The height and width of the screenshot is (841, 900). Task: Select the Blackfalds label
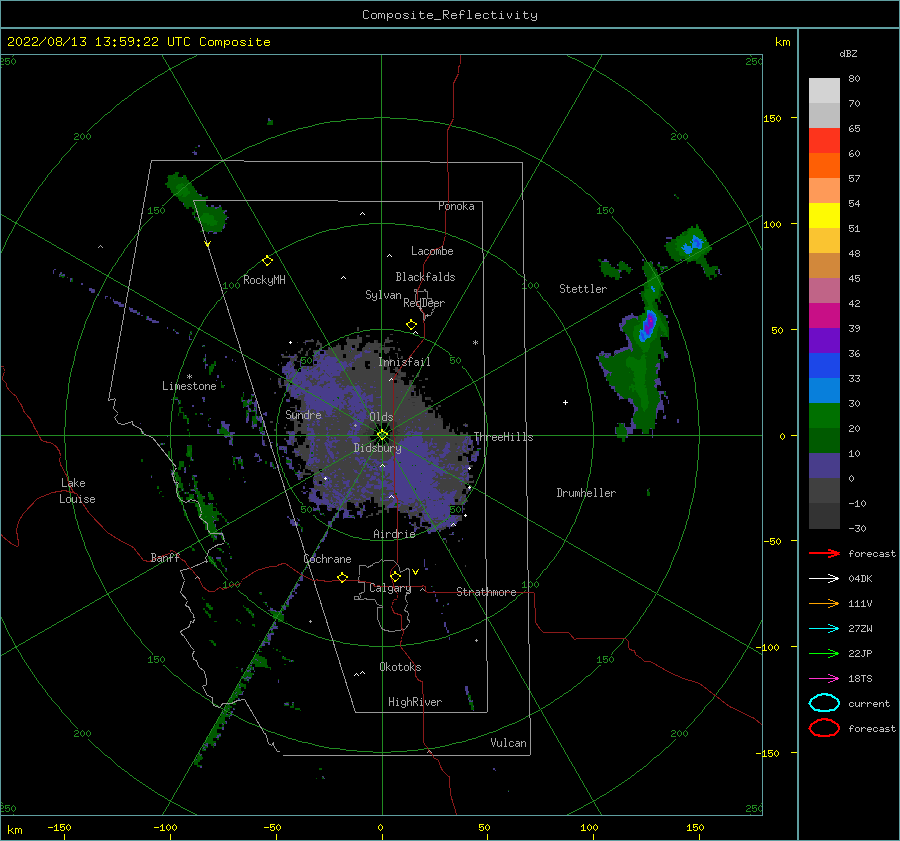click(425, 277)
